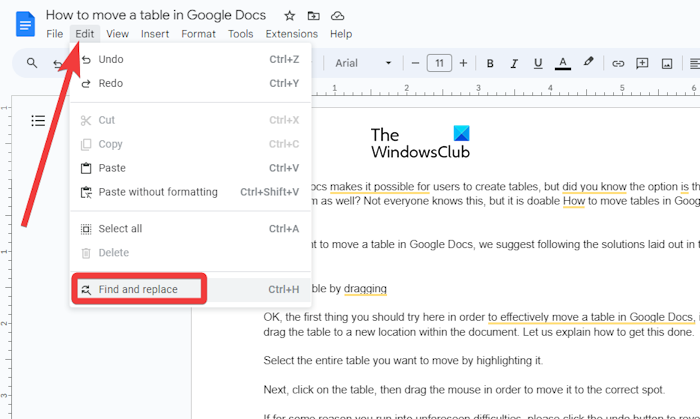
Task: Insert a link using the link icon
Action: (x=618, y=64)
